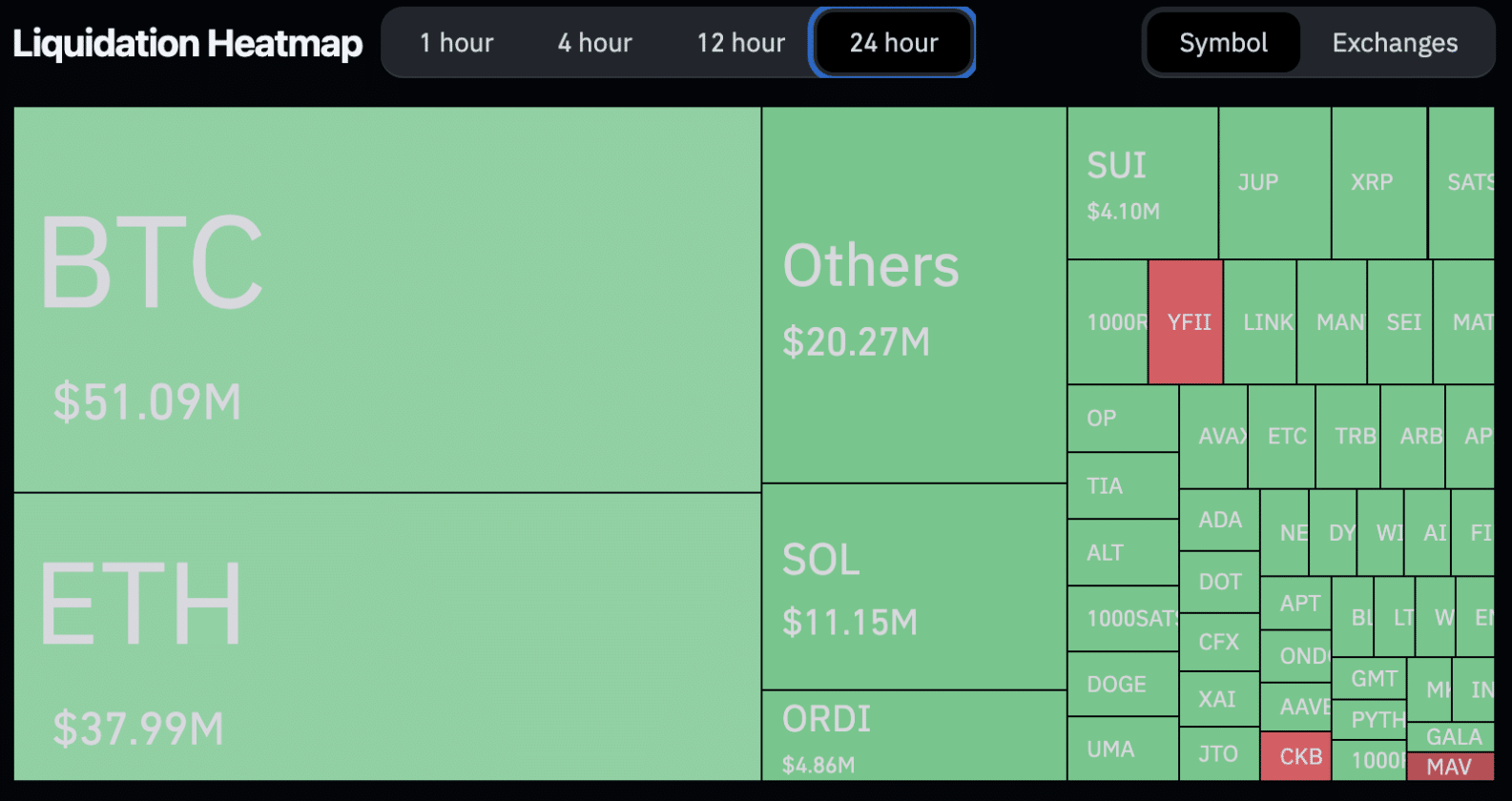Click the 1000SATS heatmap tile
Viewport: 1512px width, 801px height.
1123,619
